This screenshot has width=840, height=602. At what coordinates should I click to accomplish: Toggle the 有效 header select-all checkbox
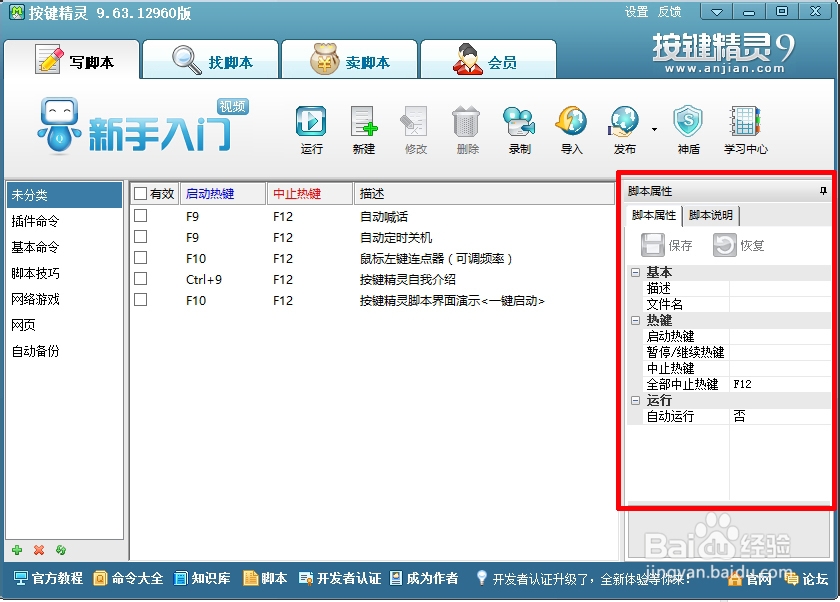(x=140, y=193)
